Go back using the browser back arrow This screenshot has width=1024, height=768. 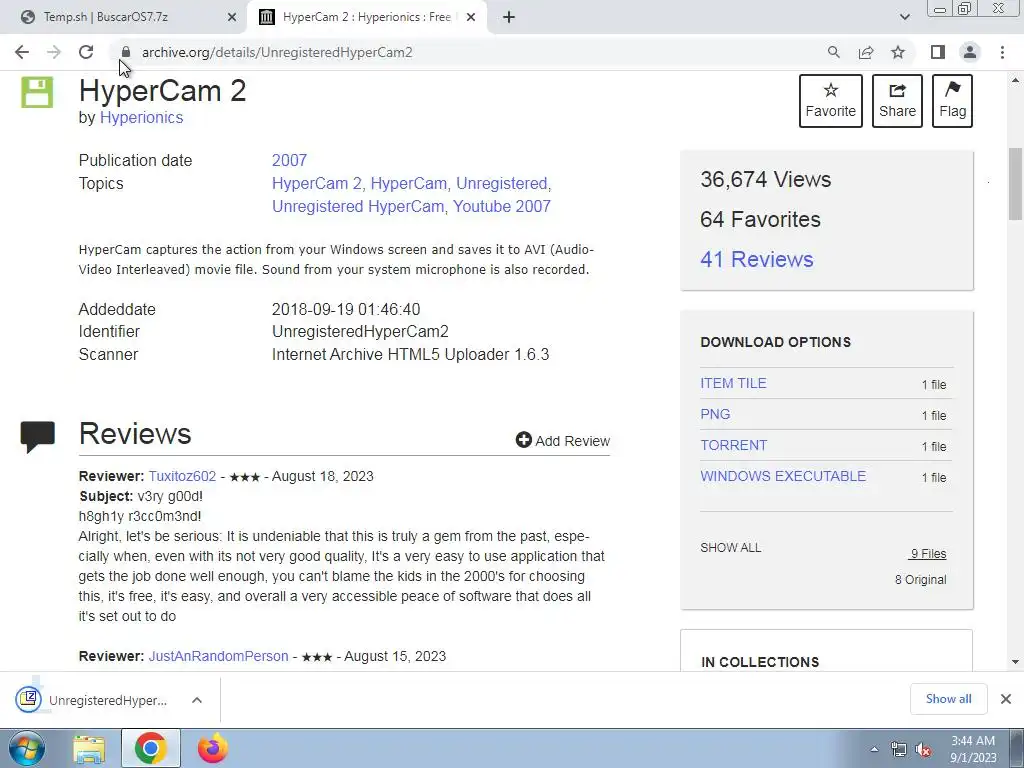coord(22,52)
